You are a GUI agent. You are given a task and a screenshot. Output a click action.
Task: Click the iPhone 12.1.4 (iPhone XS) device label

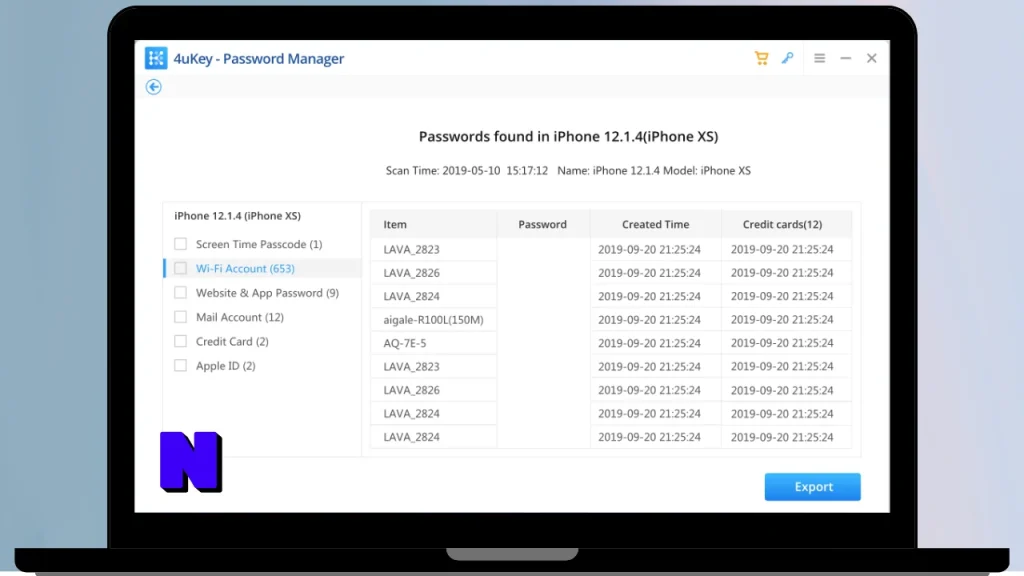237,216
